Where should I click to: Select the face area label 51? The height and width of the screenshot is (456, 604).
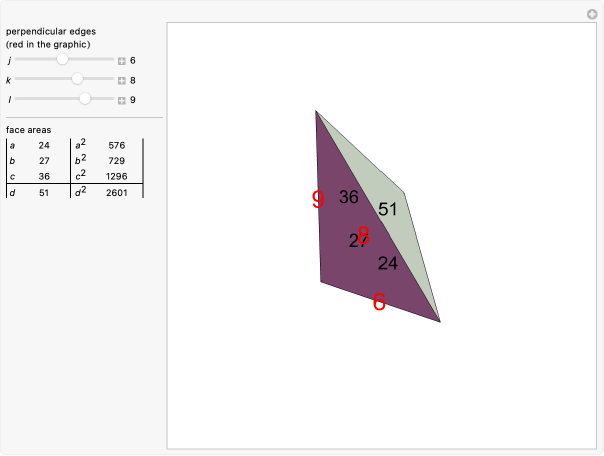coord(388,210)
